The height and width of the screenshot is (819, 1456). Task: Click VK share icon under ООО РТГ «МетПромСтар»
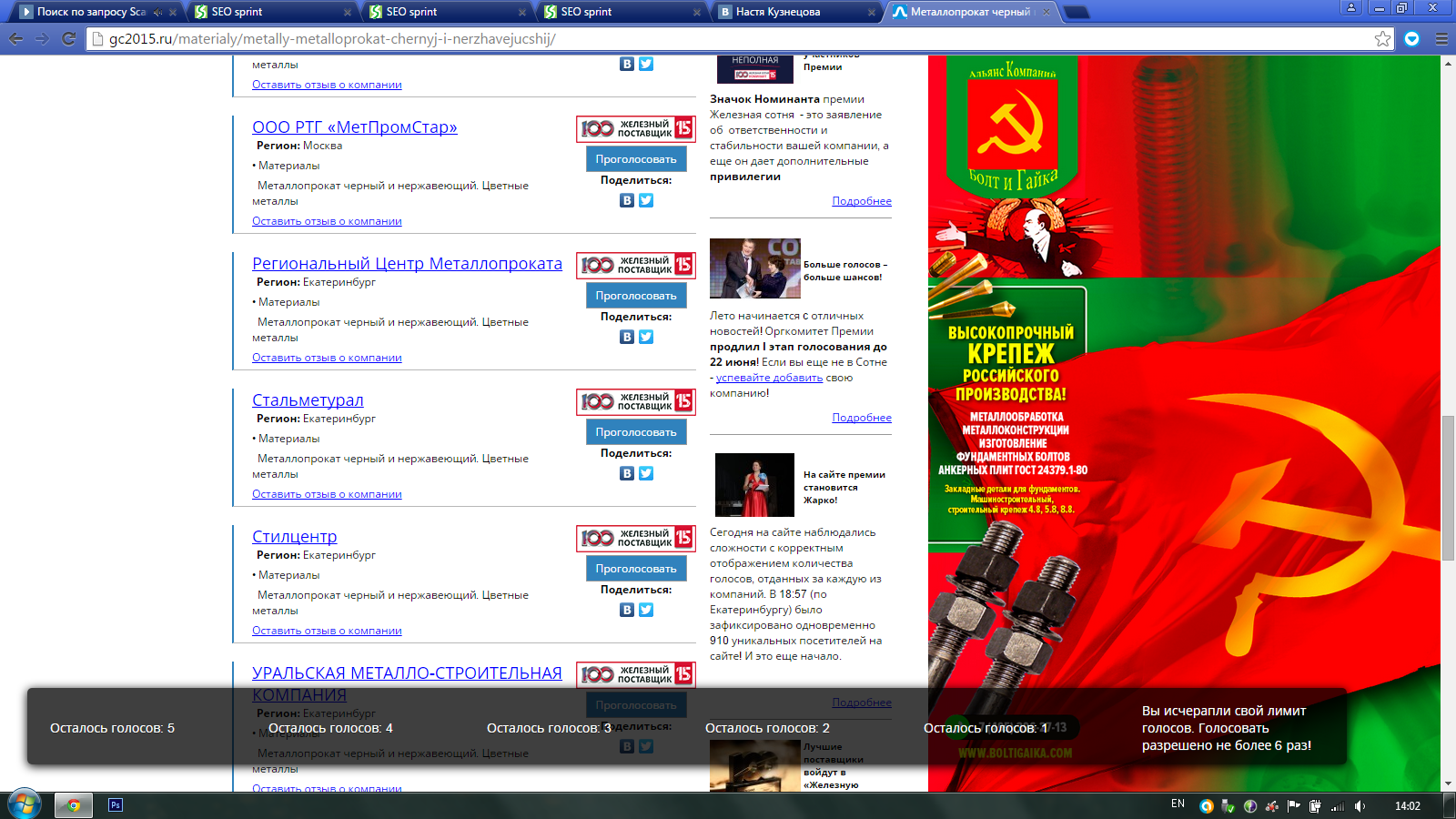point(627,200)
